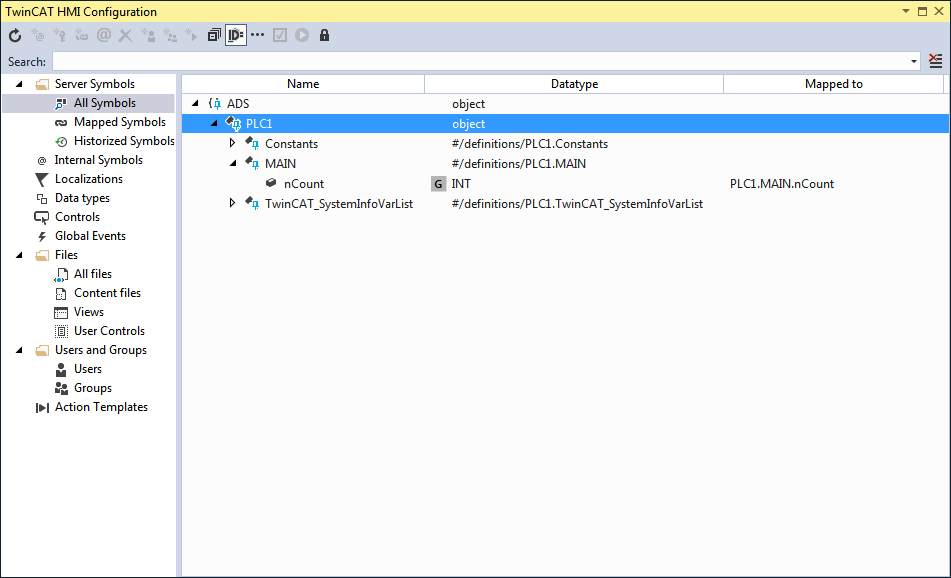
Task: Collapse the PLC1 node
Action: pyautogui.click(x=214, y=124)
